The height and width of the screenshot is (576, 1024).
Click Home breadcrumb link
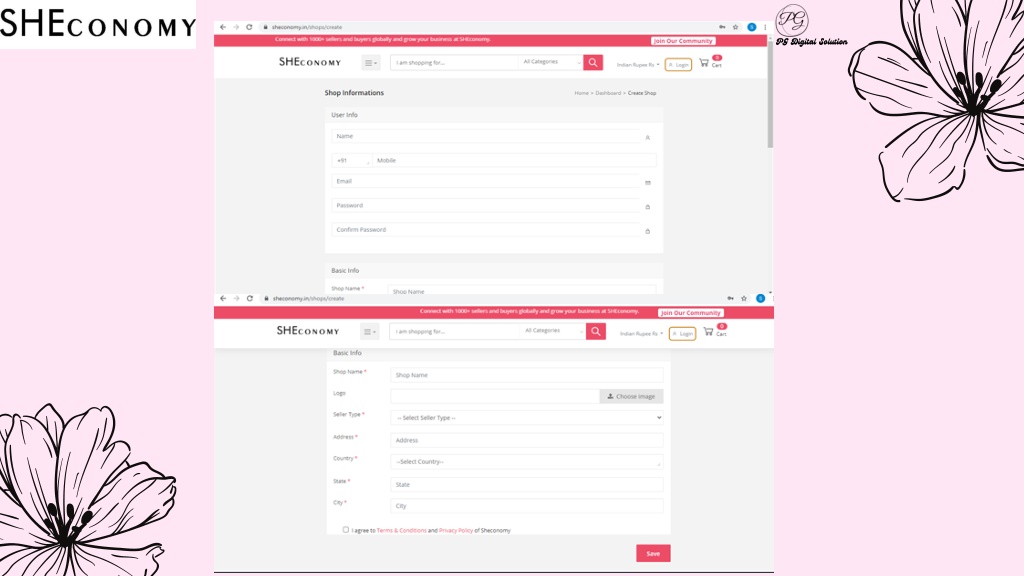tap(581, 93)
